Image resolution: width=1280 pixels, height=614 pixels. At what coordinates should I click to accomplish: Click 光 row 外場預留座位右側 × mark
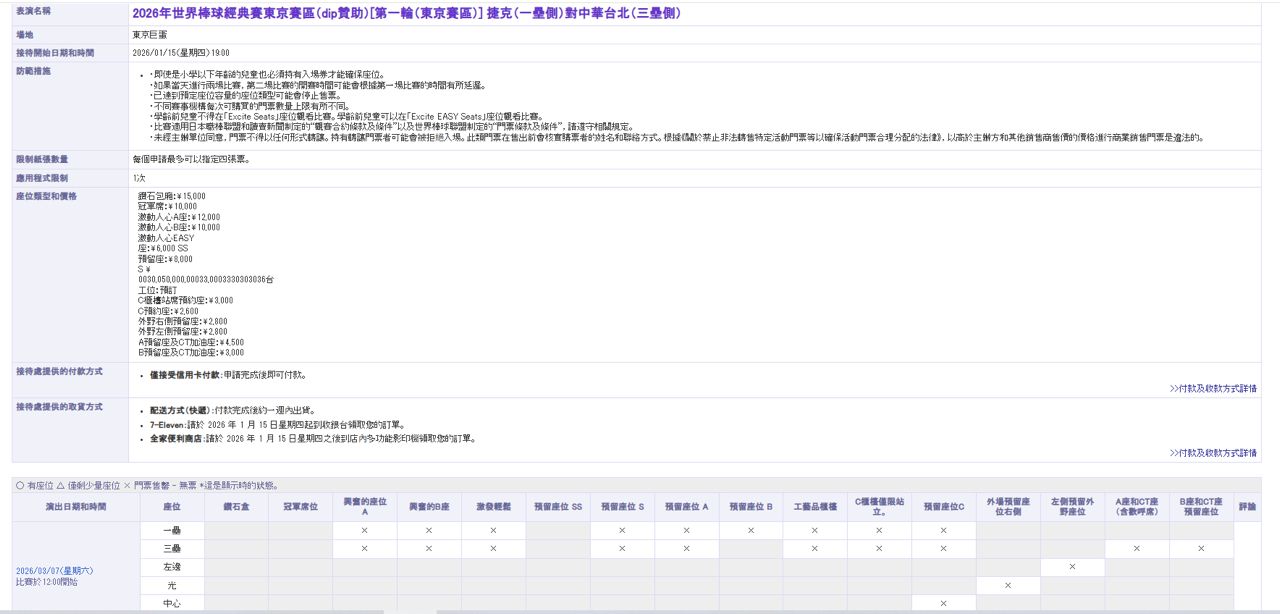(1008, 585)
